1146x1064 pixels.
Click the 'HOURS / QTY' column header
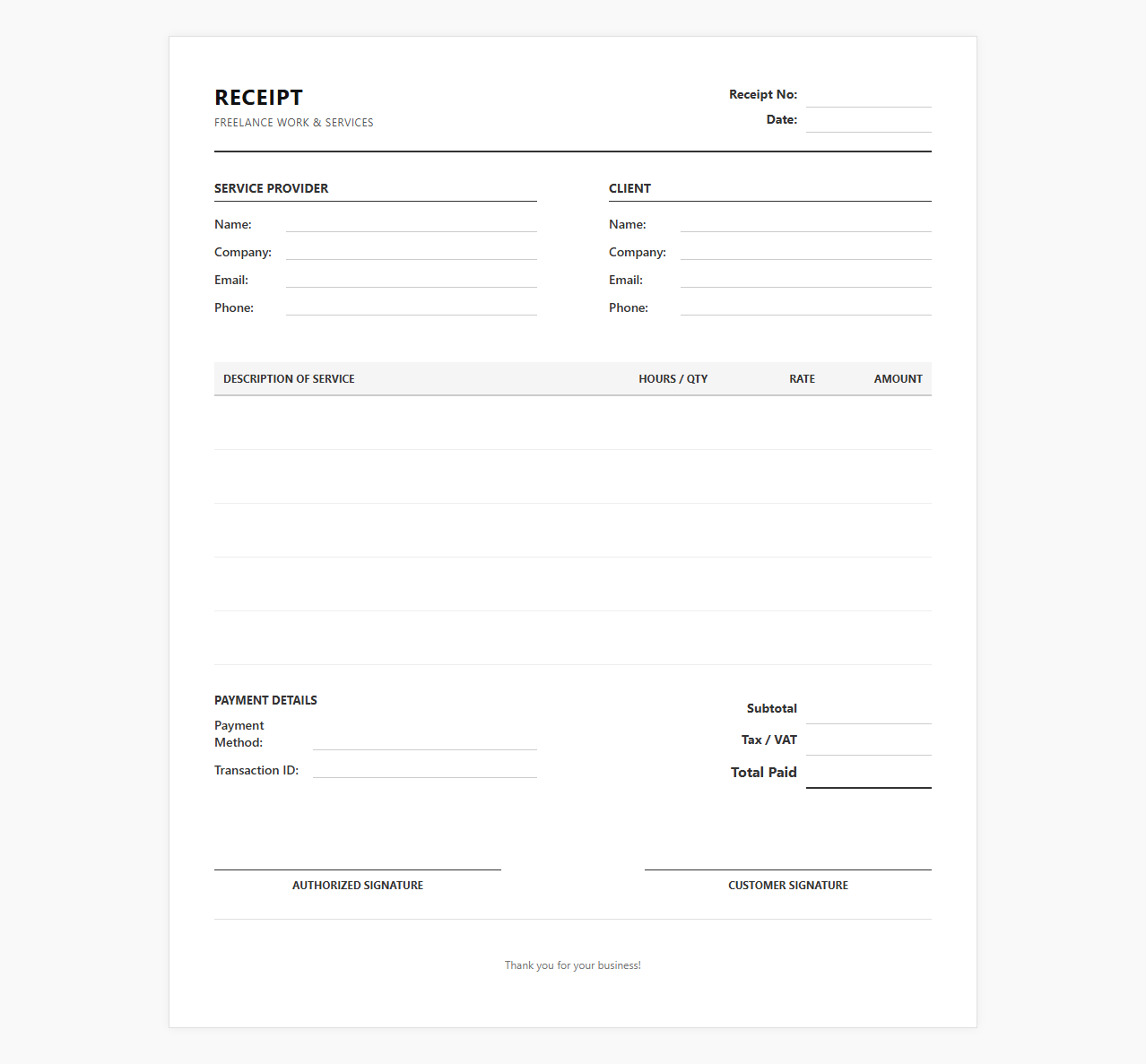(673, 379)
